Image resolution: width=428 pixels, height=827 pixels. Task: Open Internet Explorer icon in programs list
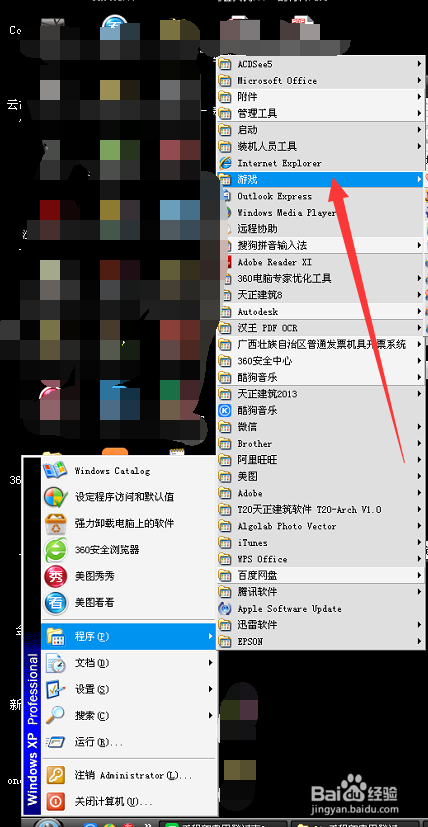[x=225, y=163]
